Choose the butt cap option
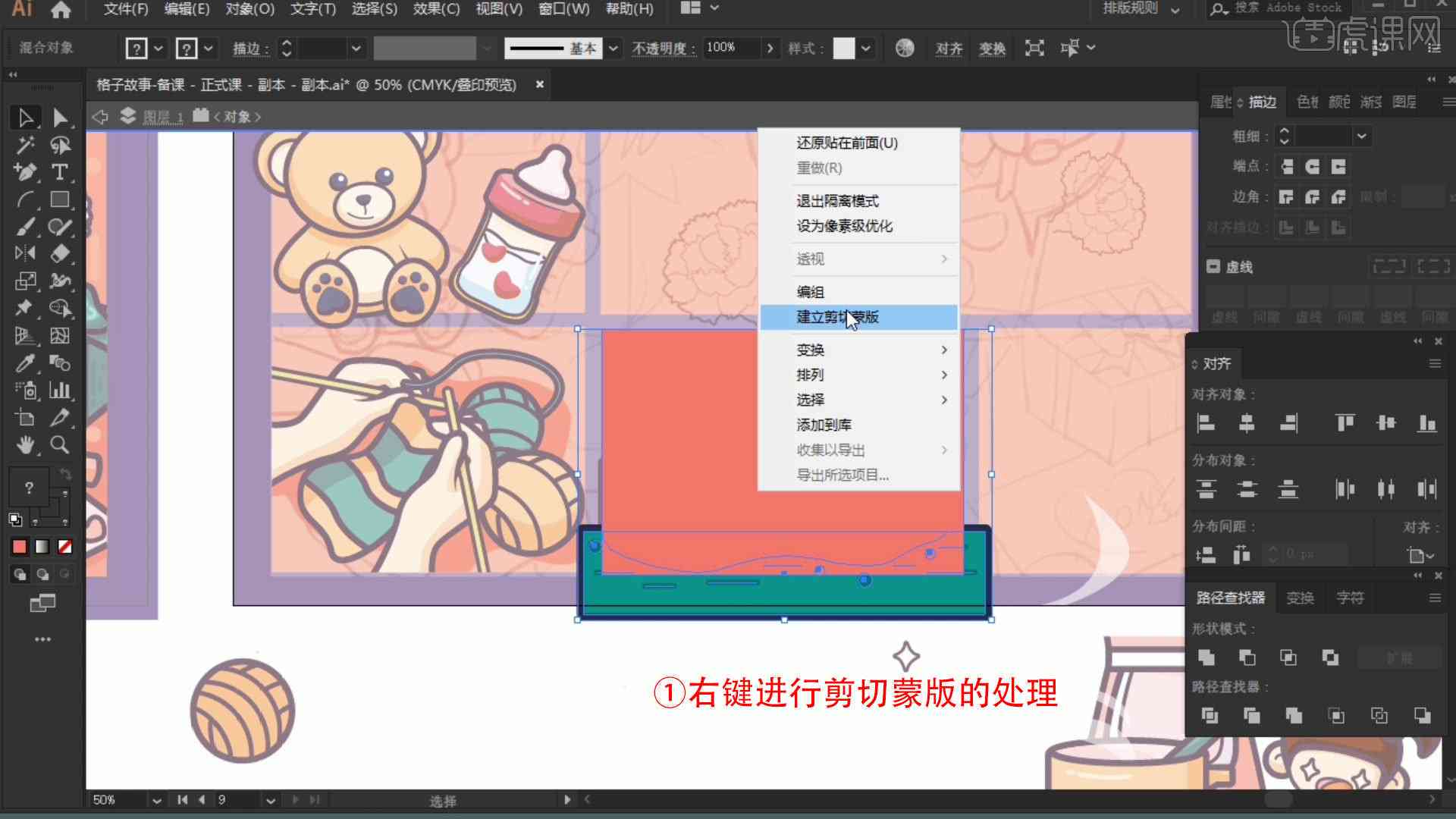The width and height of the screenshot is (1456, 819). tap(1287, 166)
